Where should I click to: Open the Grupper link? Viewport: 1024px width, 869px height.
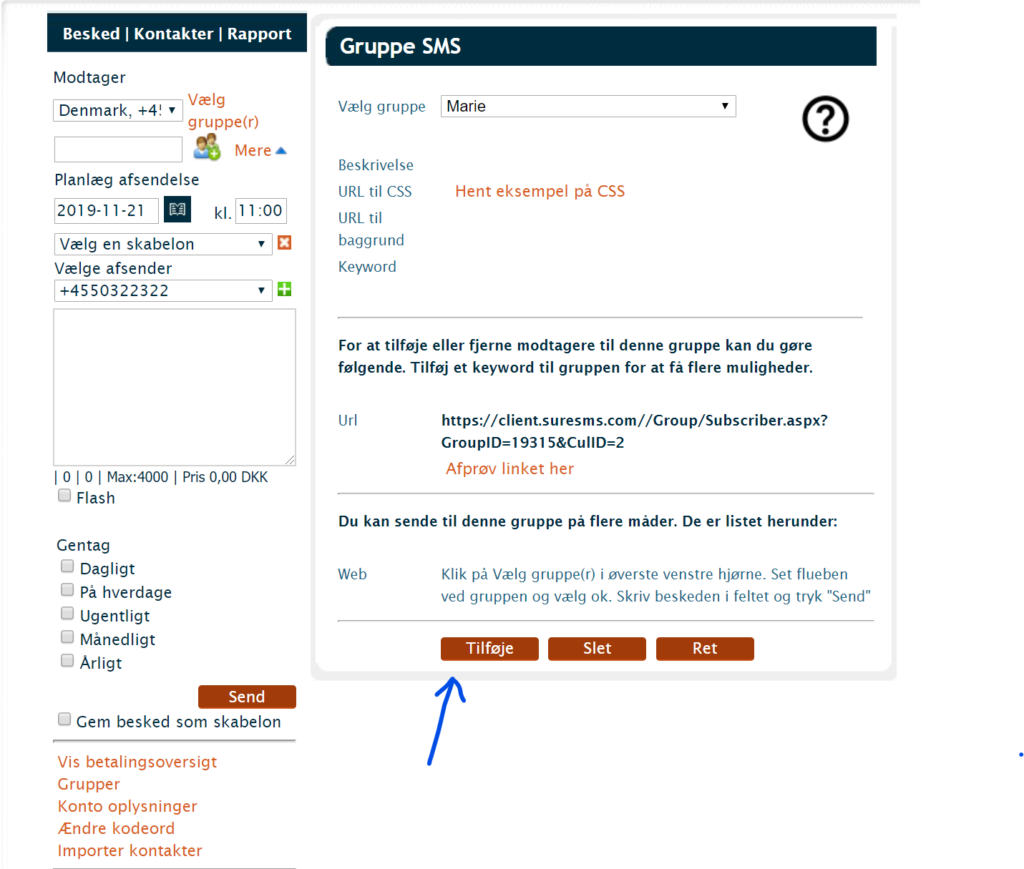pyautogui.click(x=89, y=784)
